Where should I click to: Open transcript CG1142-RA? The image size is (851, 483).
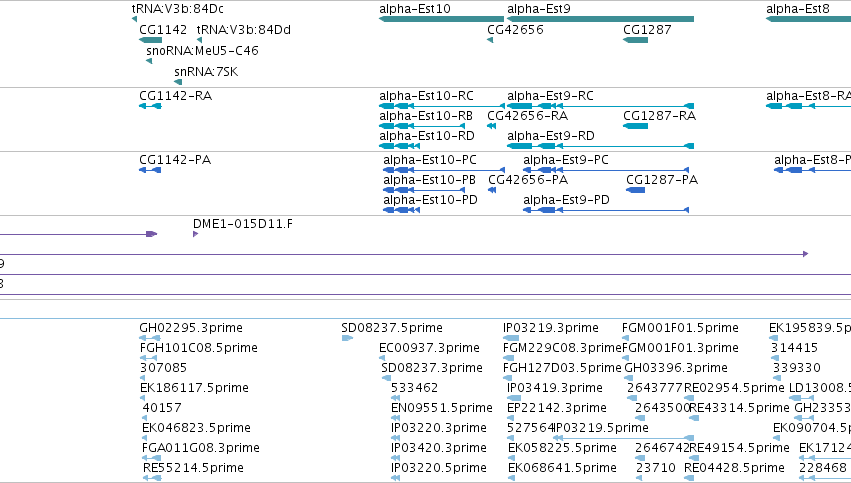(176, 96)
